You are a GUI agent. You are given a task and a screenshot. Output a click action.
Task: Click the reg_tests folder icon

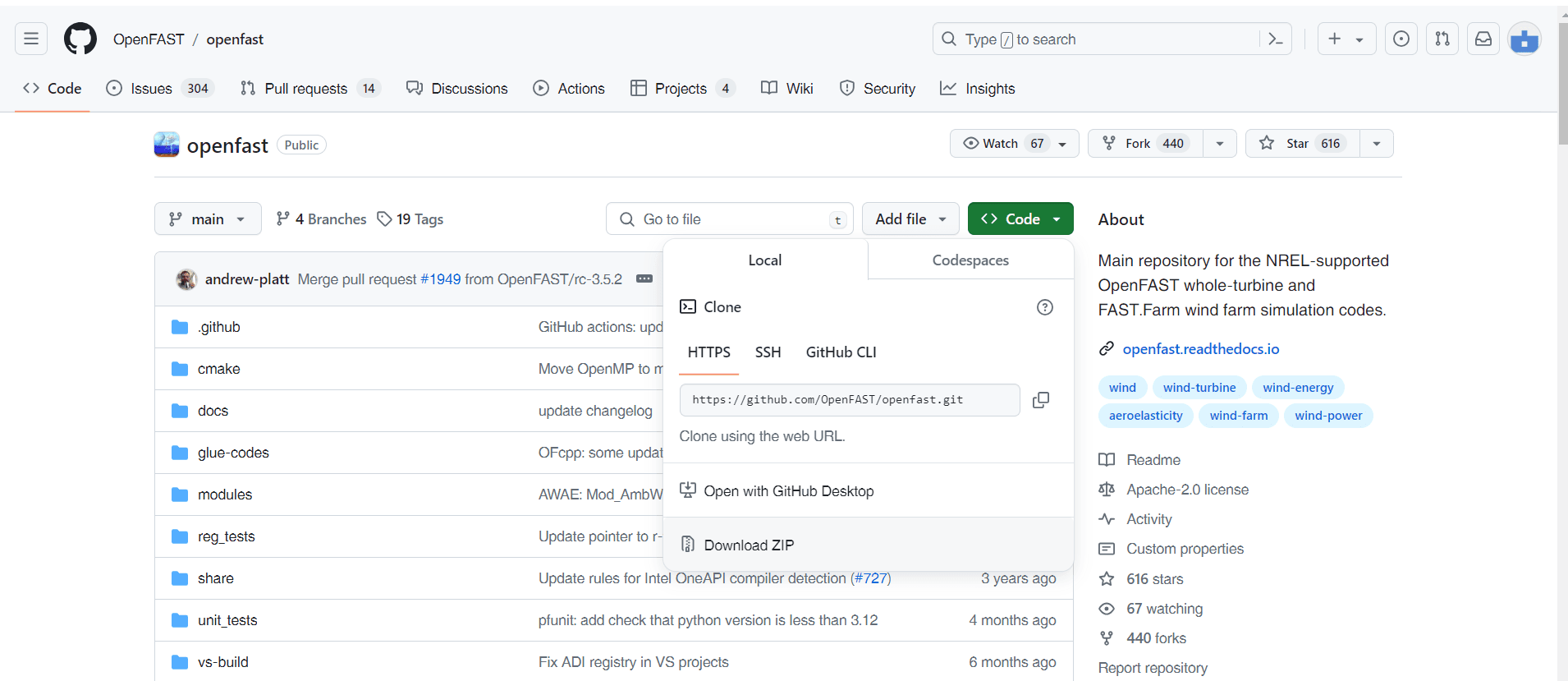click(180, 536)
